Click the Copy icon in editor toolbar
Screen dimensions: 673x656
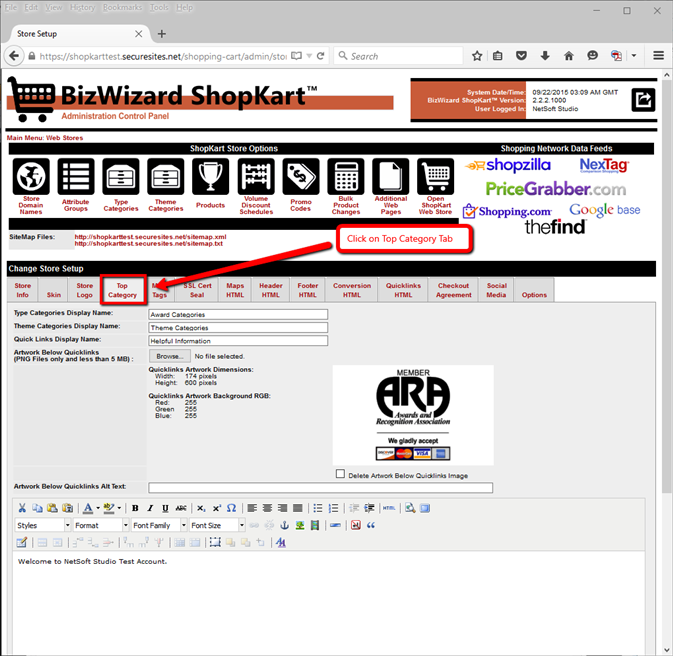point(37,508)
